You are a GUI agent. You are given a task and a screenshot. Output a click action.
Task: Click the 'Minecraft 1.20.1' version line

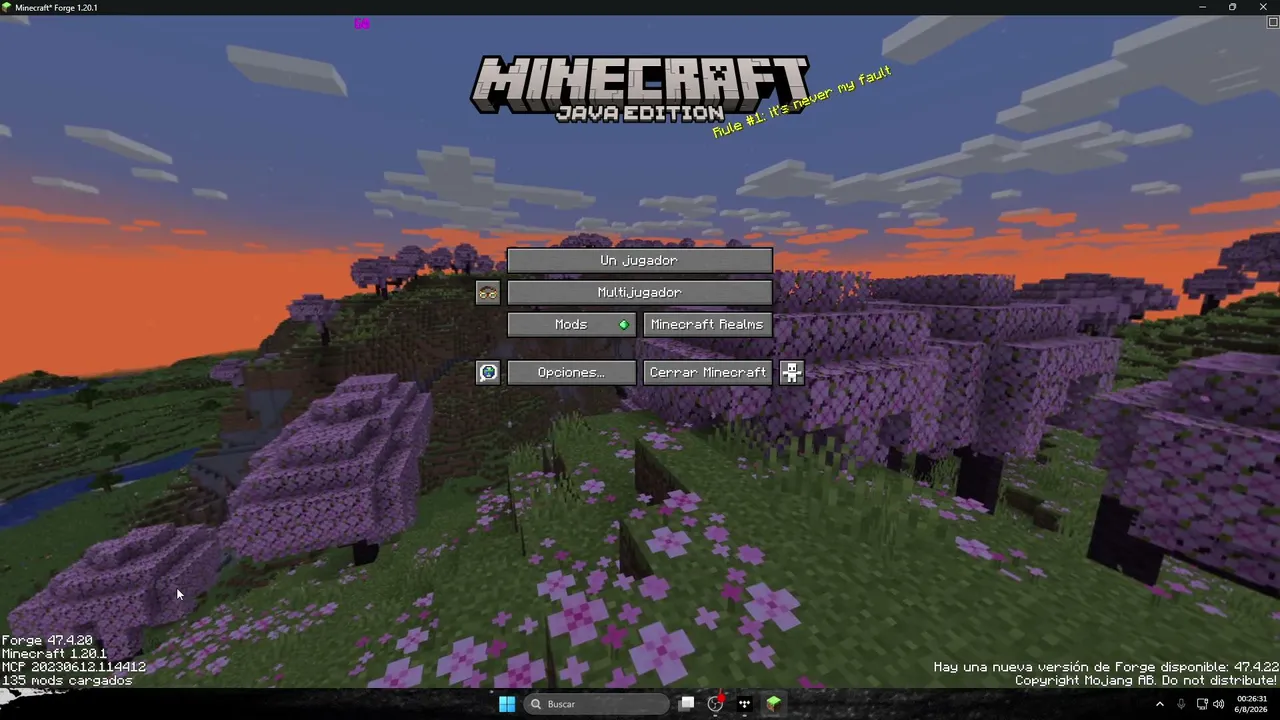point(54,653)
